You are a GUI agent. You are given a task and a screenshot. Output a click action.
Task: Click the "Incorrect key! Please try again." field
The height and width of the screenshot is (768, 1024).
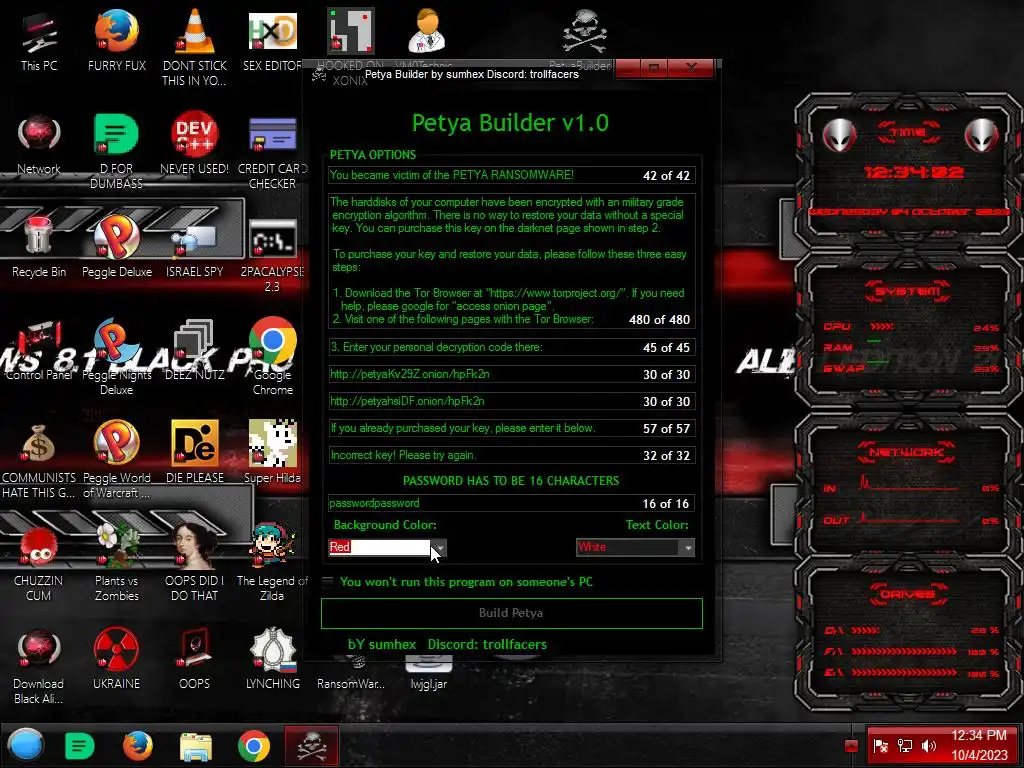pos(511,455)
